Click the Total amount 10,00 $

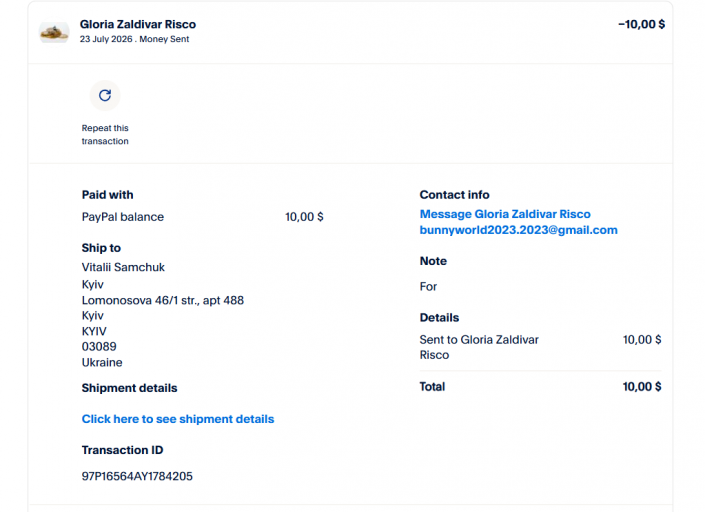tap(642, 387)
